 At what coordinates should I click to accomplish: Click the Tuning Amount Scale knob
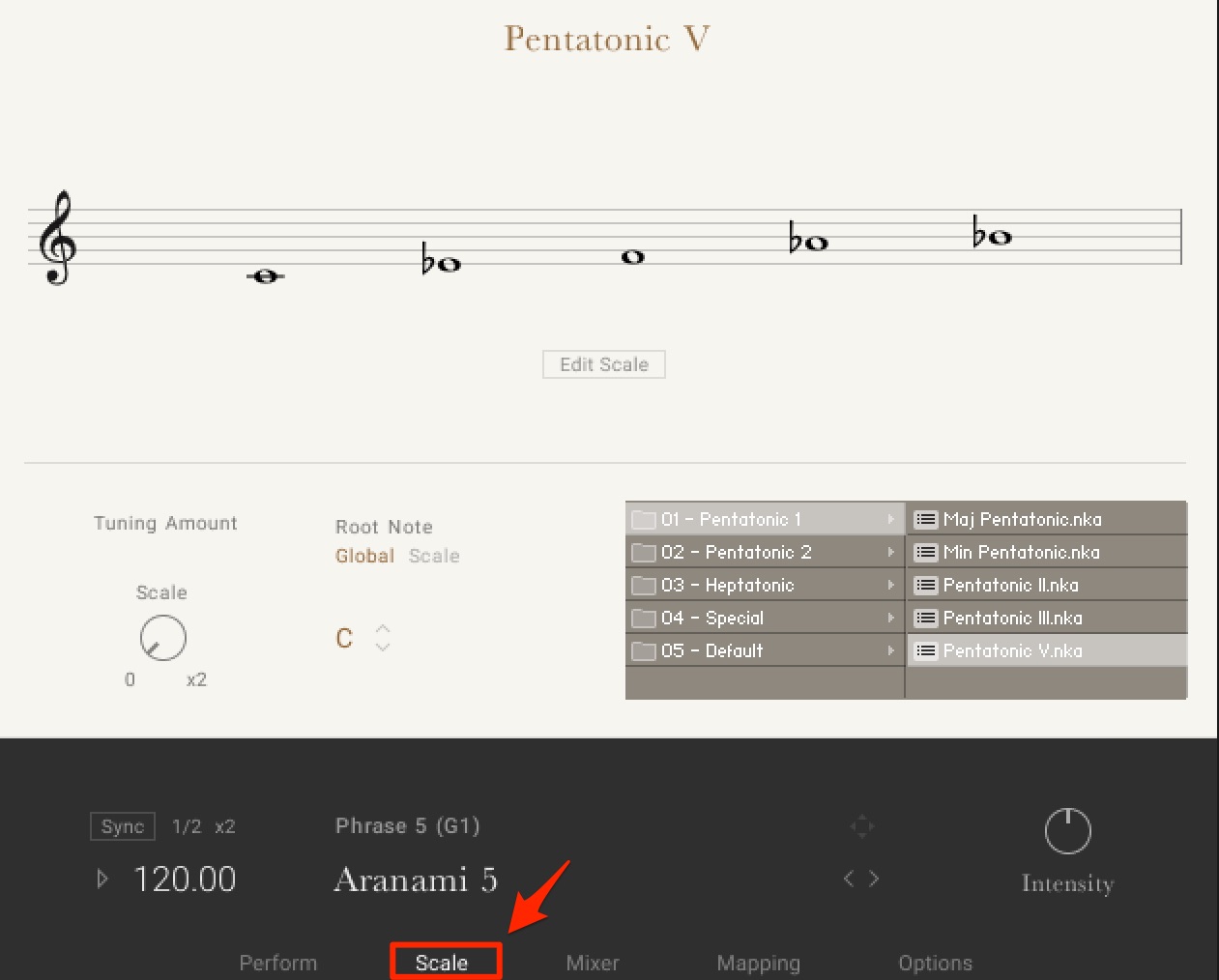(x=163, y=638)
